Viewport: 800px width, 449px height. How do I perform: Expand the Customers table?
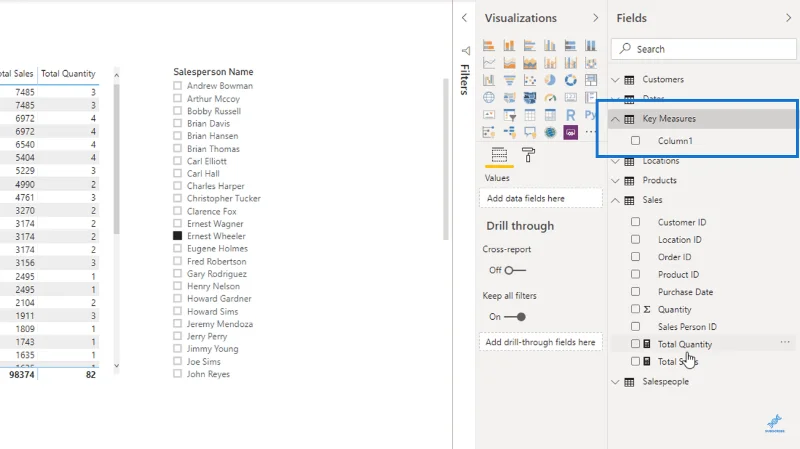pos(615,80)
